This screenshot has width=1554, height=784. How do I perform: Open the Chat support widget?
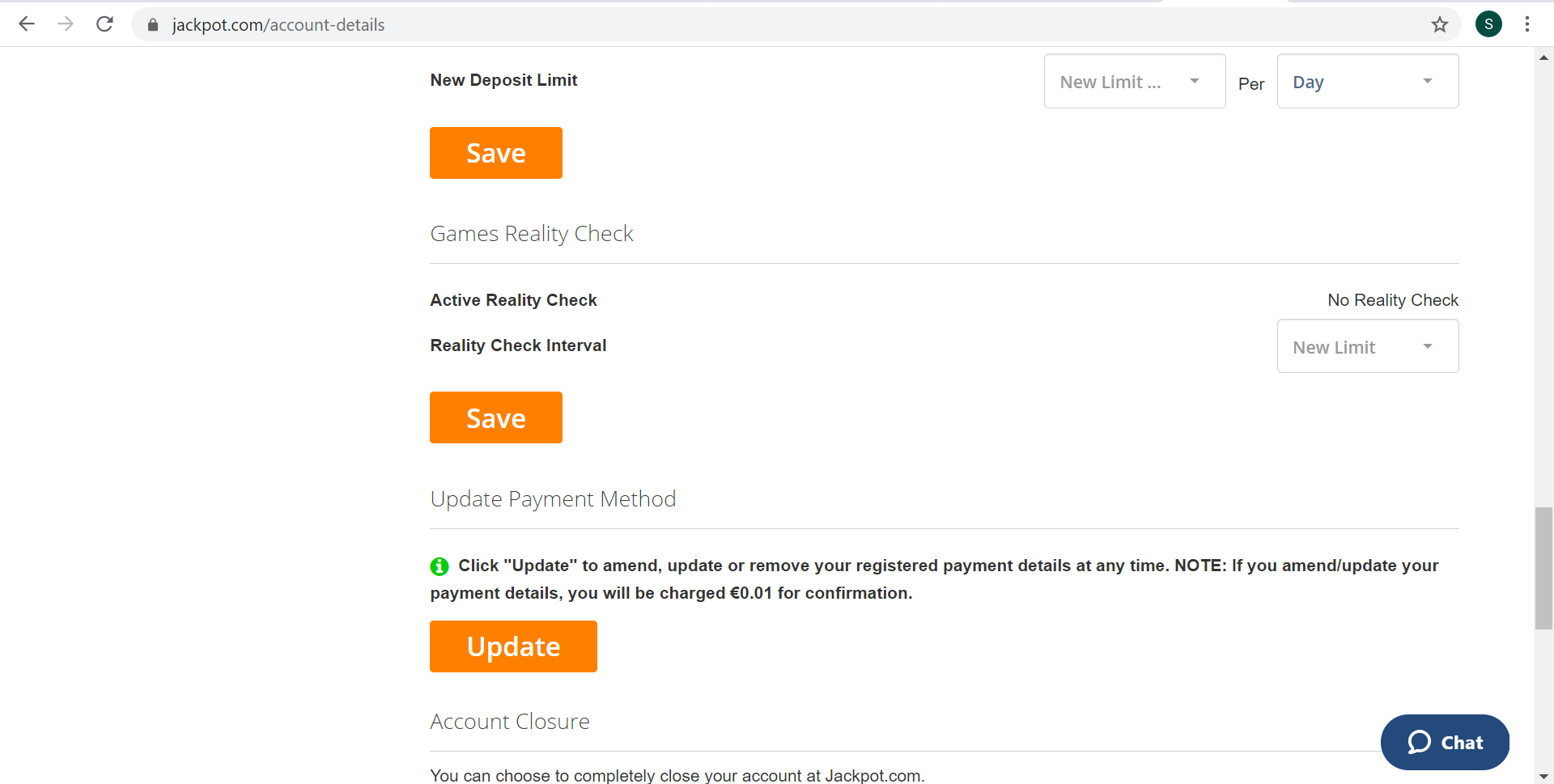point(1445,742)
